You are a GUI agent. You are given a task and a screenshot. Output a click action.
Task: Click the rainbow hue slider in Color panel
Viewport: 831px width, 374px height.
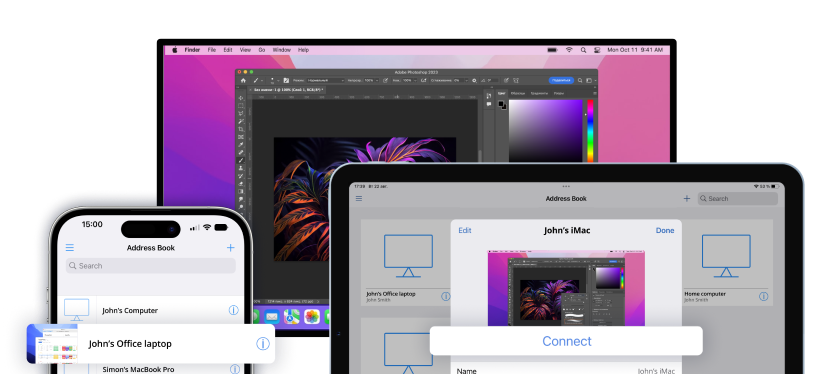pos(590,131)
